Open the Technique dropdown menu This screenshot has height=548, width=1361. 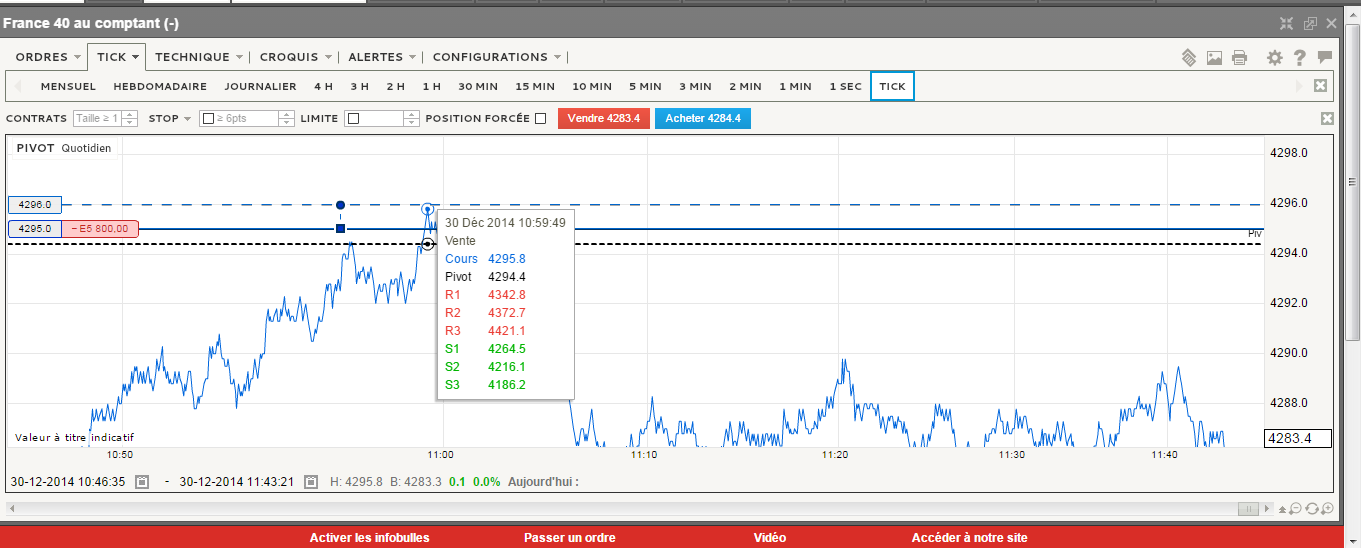coord(198,57)
